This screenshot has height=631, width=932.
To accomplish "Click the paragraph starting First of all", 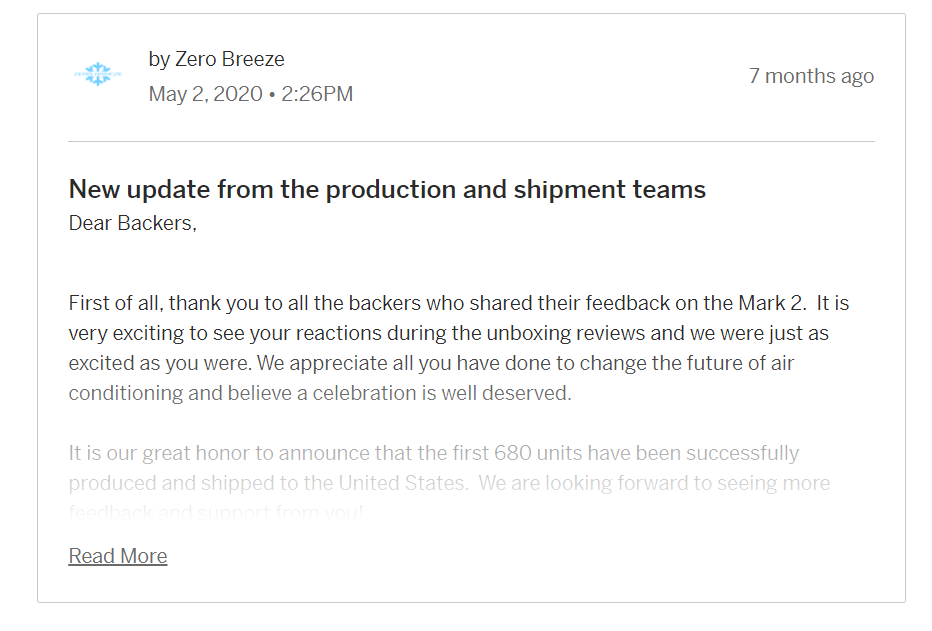I will click(x=458, y=348).
